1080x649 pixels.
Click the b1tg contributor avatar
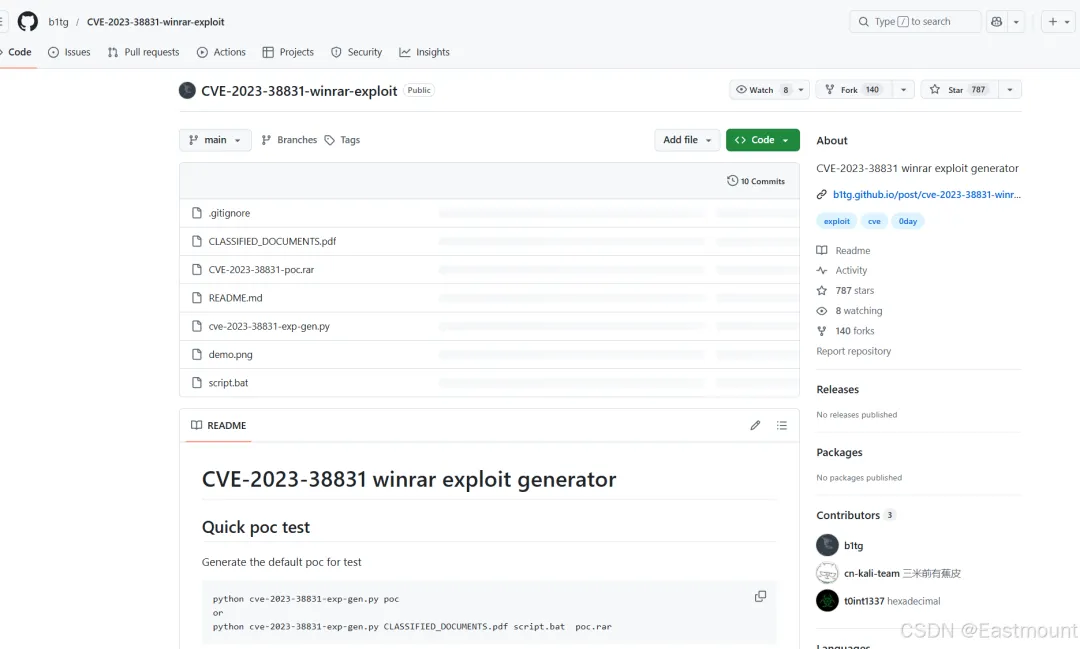[x=827, y=545]
